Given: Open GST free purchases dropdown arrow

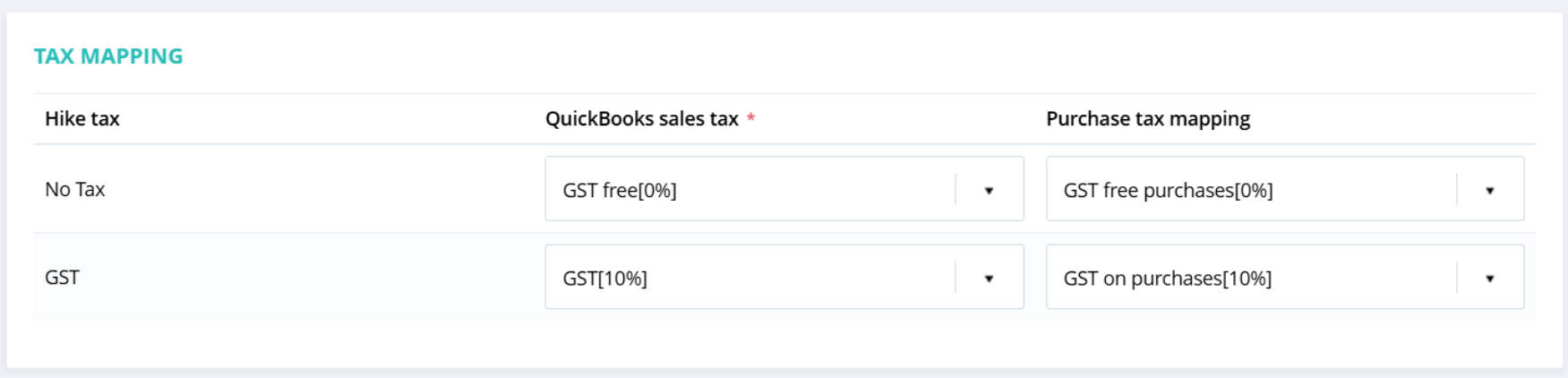Looking at the screenshot, I should pos(1489,190).
